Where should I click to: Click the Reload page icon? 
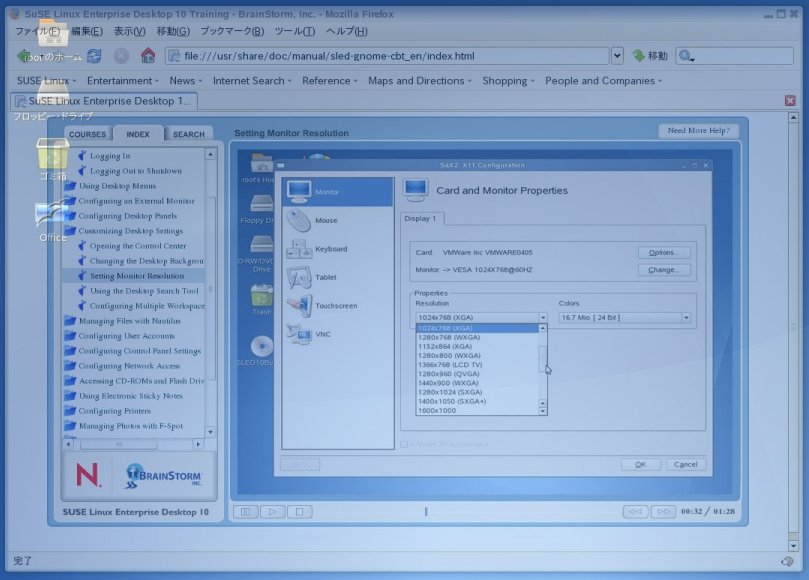pyautogui.click(x=94, y=56)
